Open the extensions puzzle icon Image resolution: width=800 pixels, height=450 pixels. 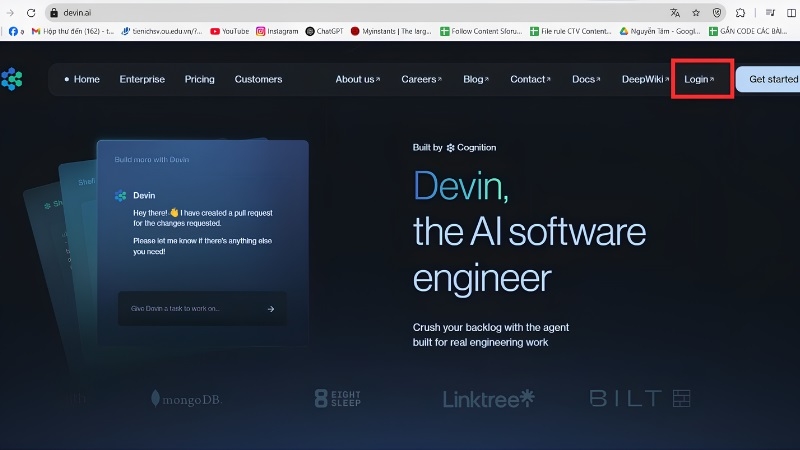740,13
